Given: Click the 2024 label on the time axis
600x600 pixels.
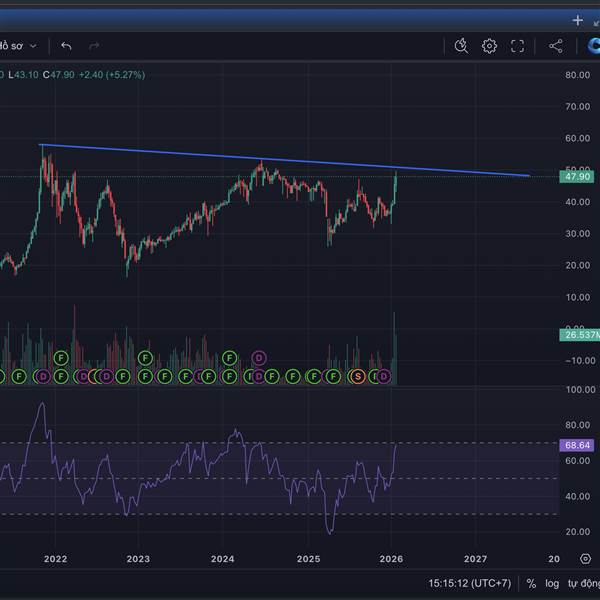Looking at the screenshot, I should (223, 559).
